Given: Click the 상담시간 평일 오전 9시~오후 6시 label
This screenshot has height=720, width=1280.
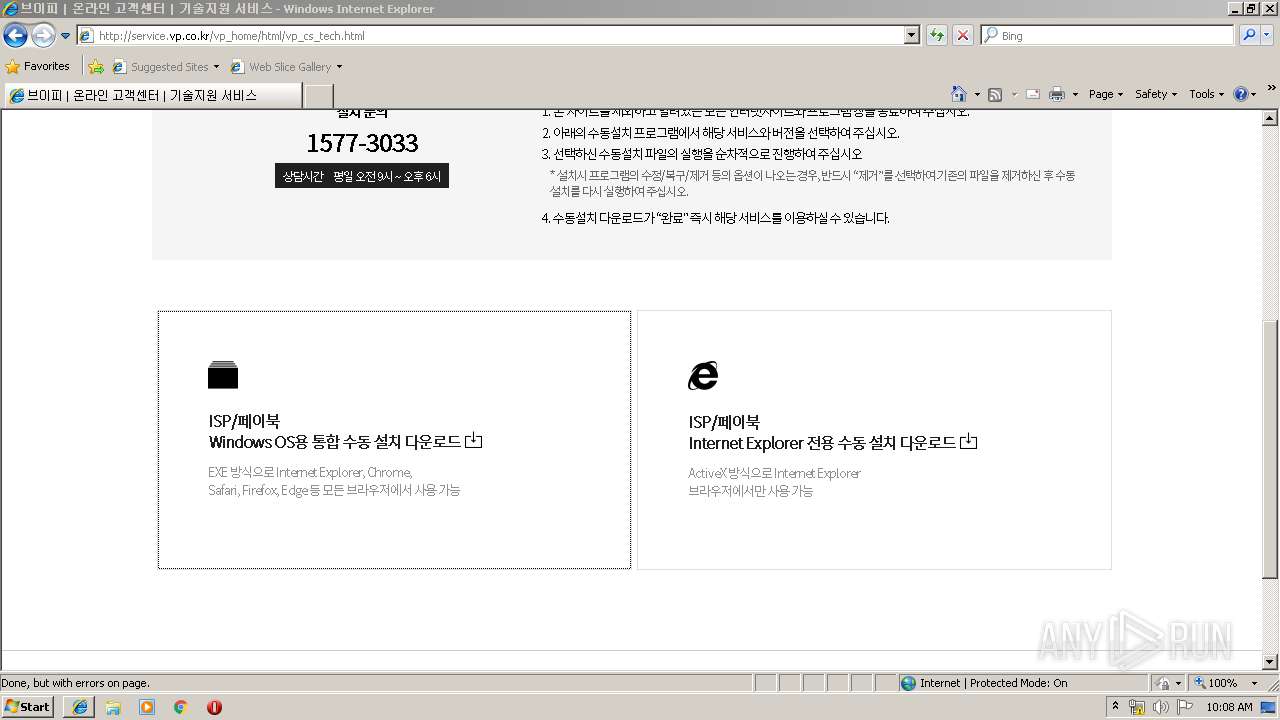Looking at the screenshot, I should [362, 176].
